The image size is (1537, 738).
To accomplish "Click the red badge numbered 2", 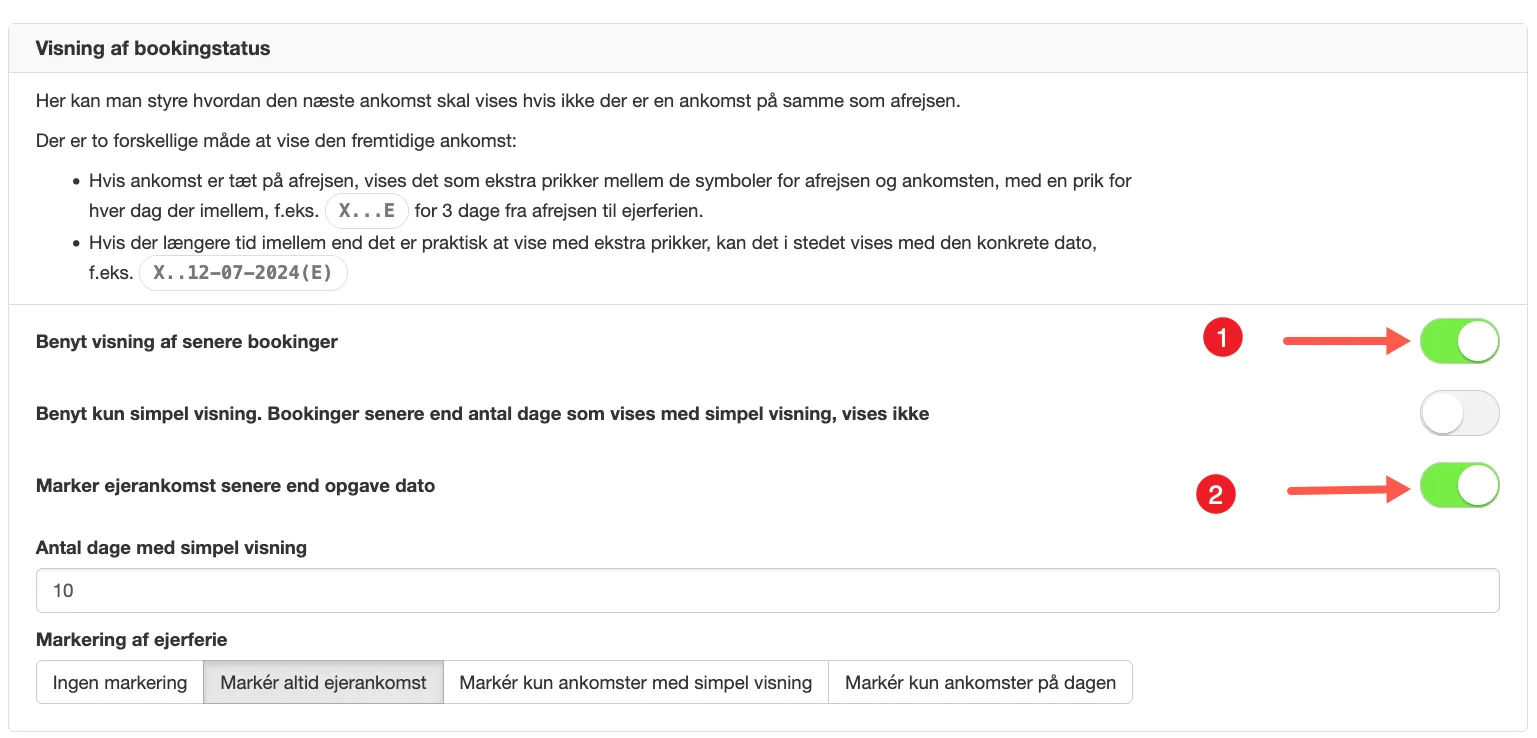I will 1216,494.
